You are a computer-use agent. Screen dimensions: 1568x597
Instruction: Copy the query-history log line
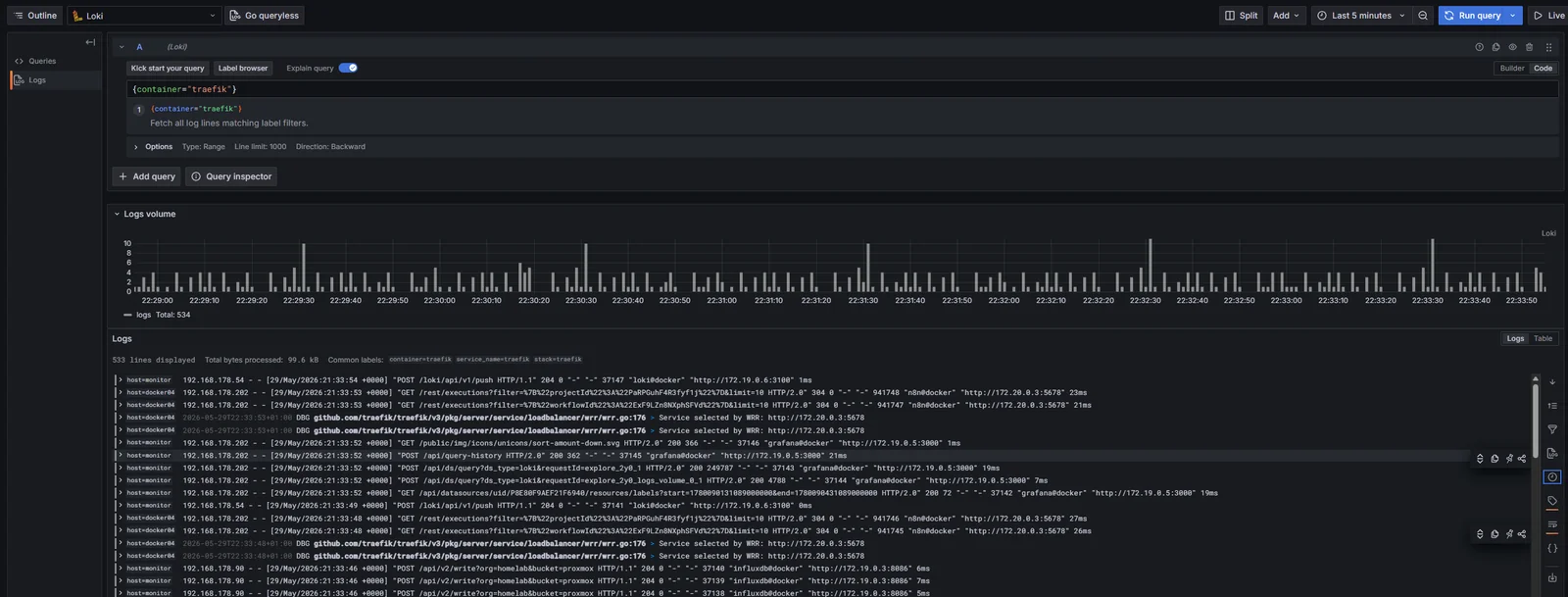[x=1494, y=459]
